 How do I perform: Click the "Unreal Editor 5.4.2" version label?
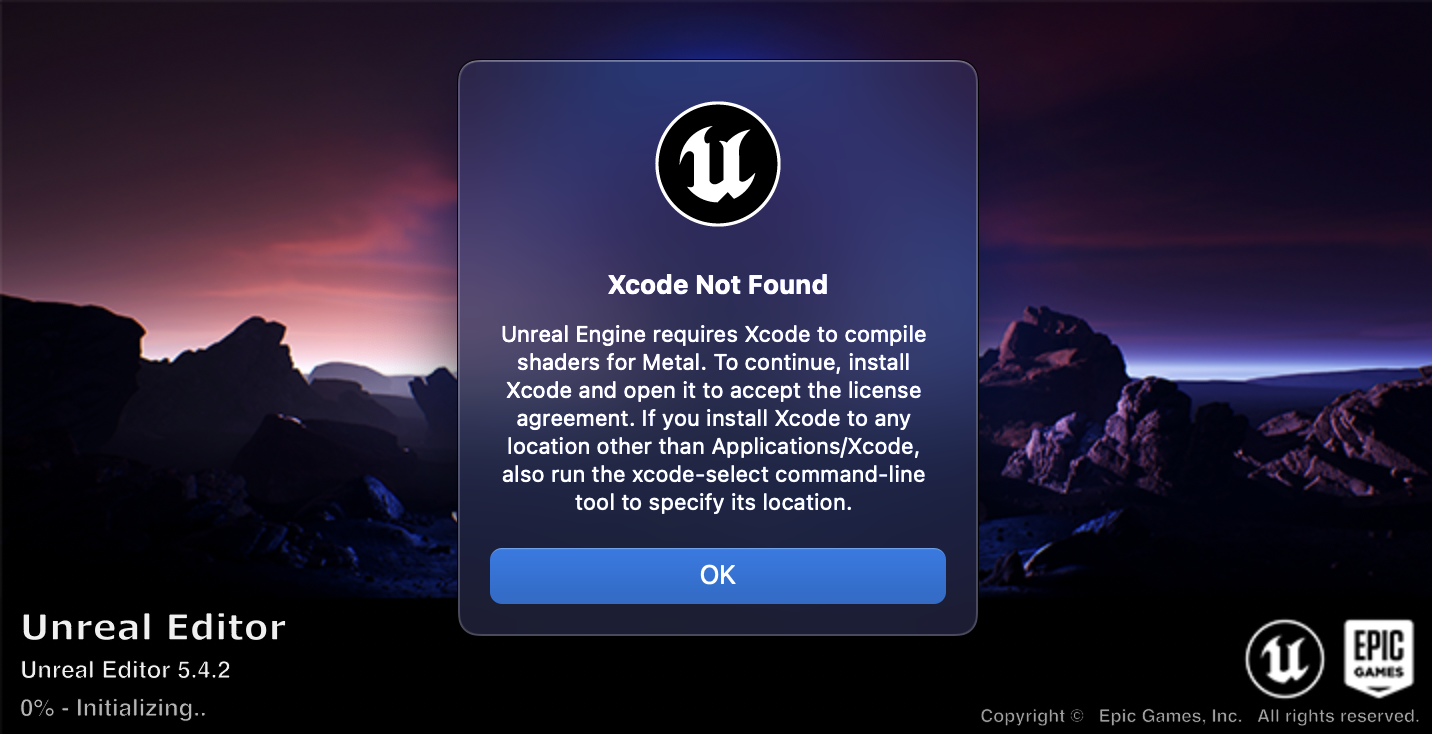pos(126,670)
